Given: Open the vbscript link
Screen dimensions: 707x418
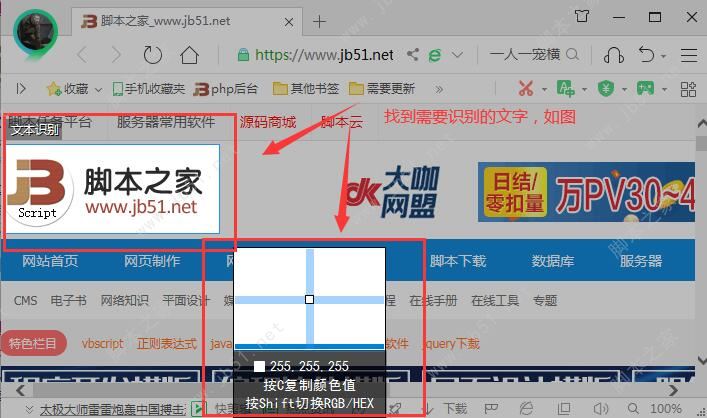Looking at the screenshot, I should (x=103, y=344).
